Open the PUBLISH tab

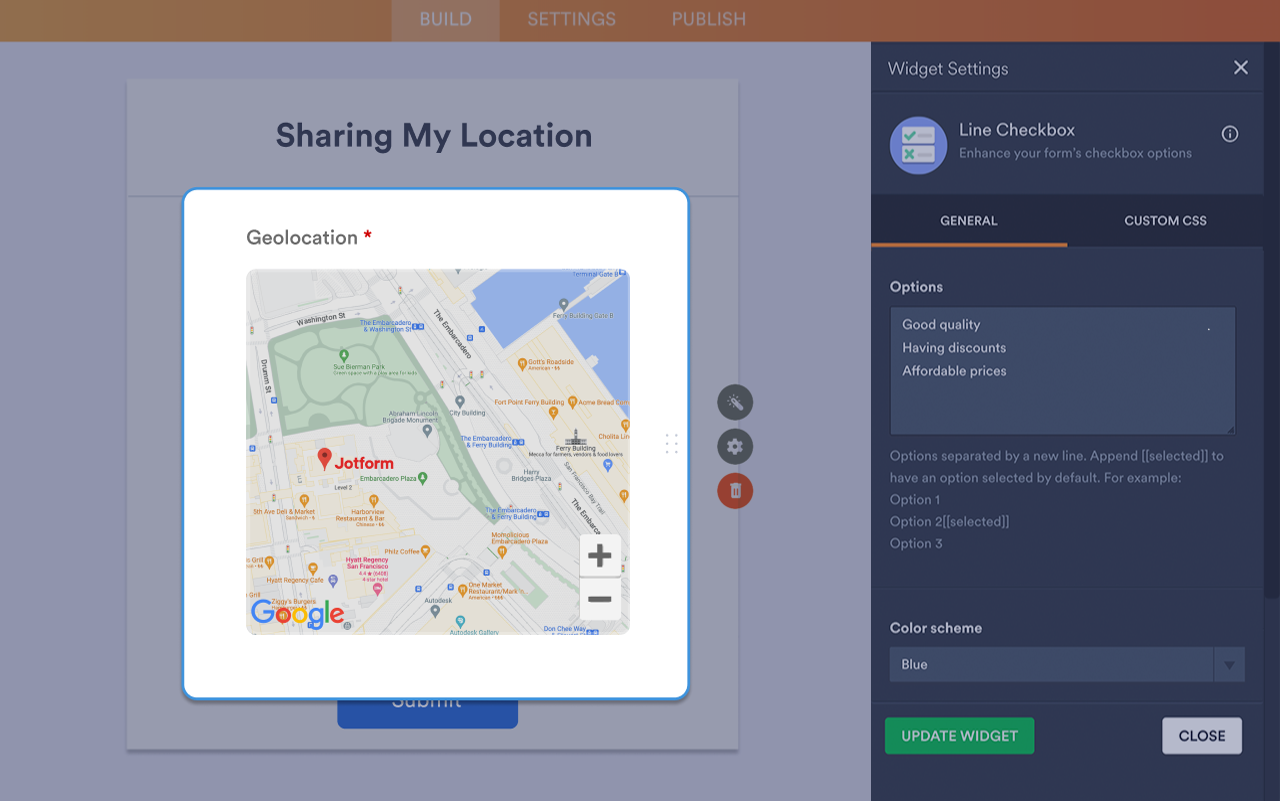pyautogui.click(x=707, y=19)
